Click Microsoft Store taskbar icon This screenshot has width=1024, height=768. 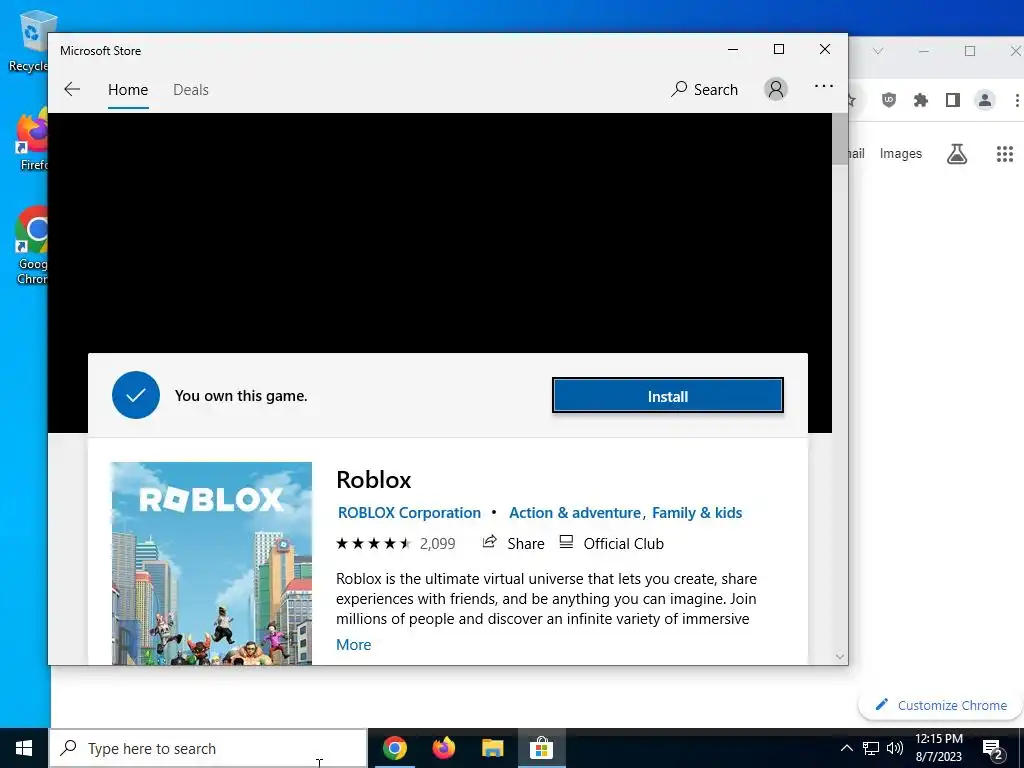(x=541, y=748)
